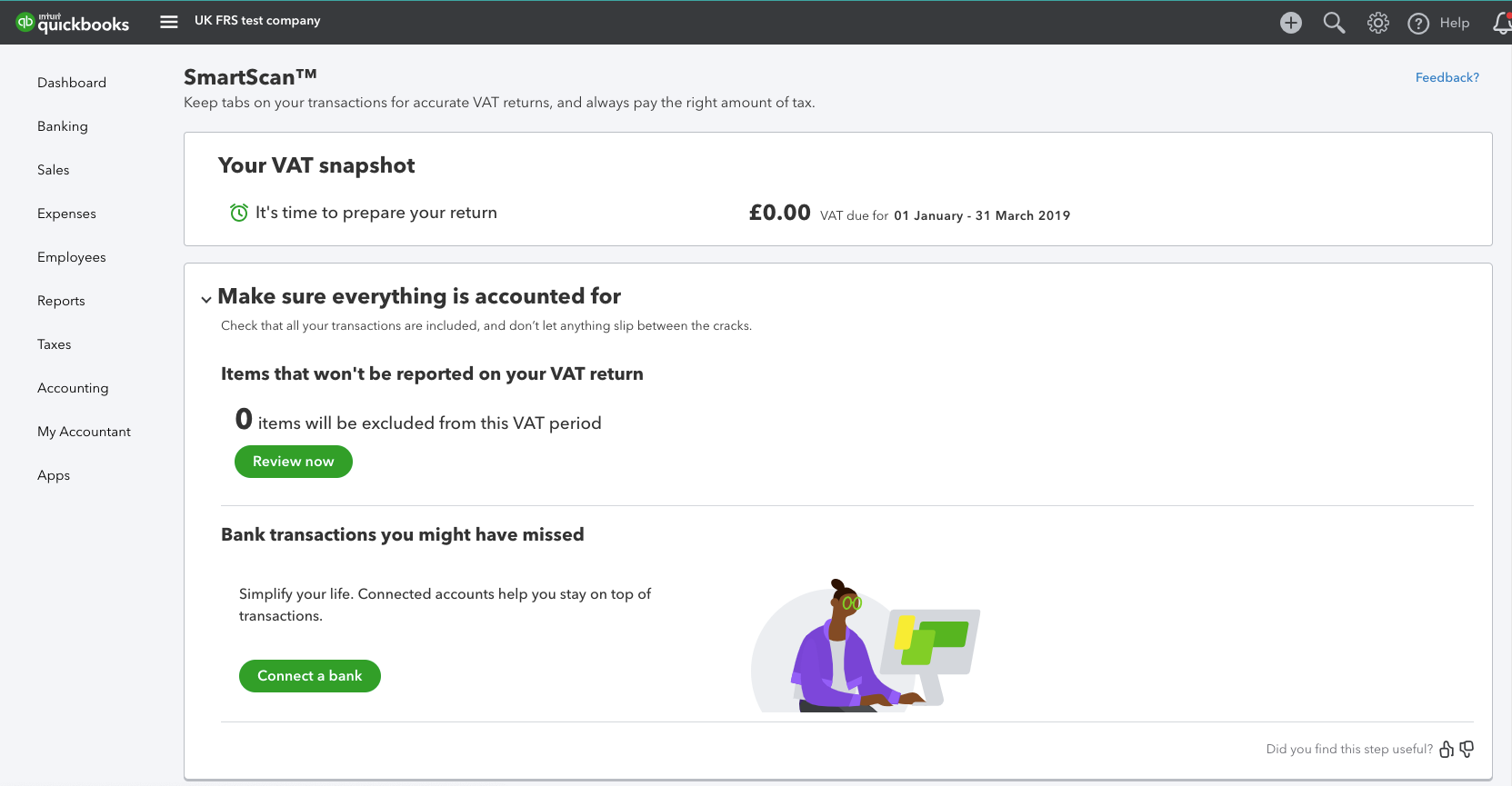Give thumbs down for this step
1512x786 pixels.
pos(1467,749)
